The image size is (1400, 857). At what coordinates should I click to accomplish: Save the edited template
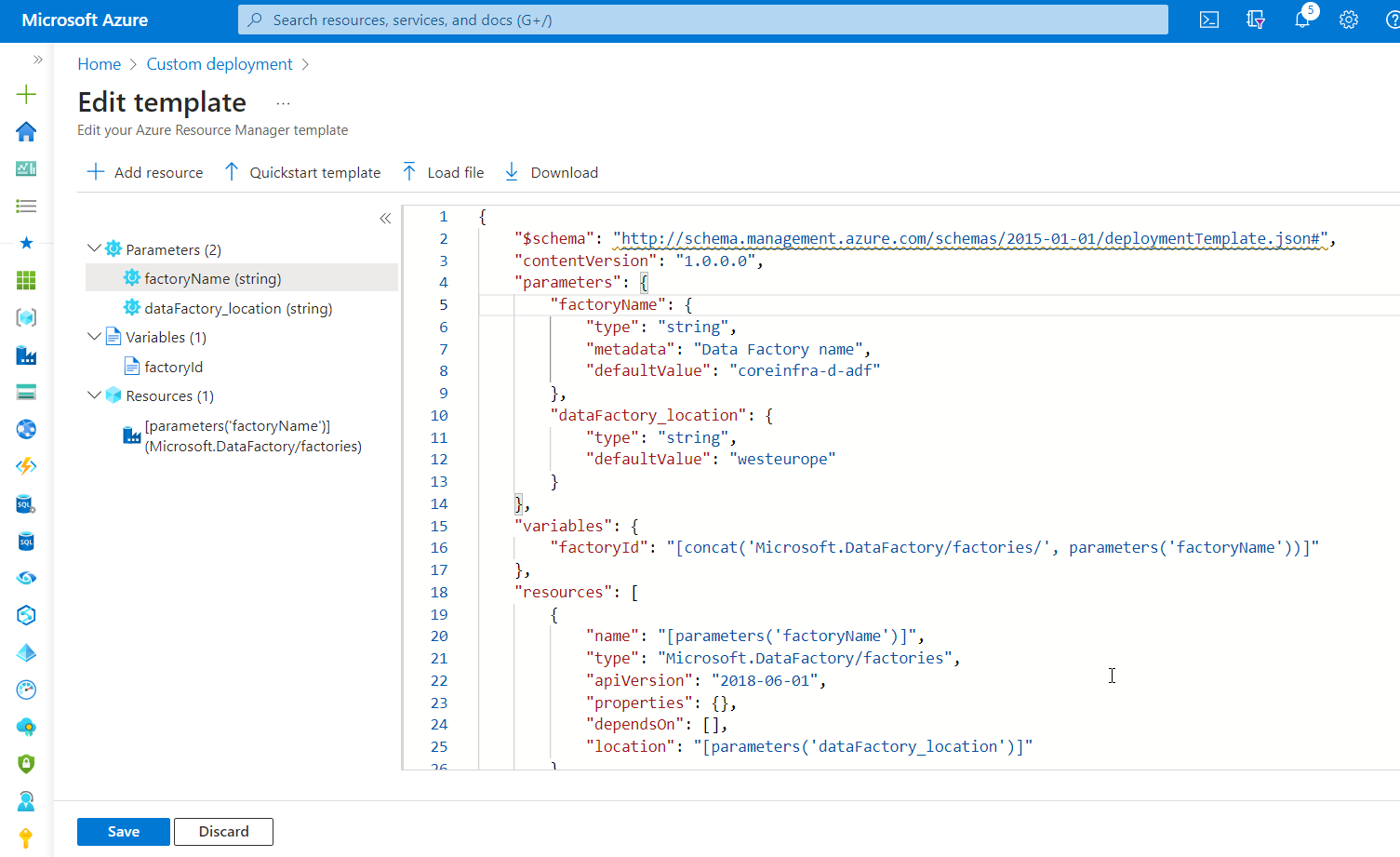(124, 832)
